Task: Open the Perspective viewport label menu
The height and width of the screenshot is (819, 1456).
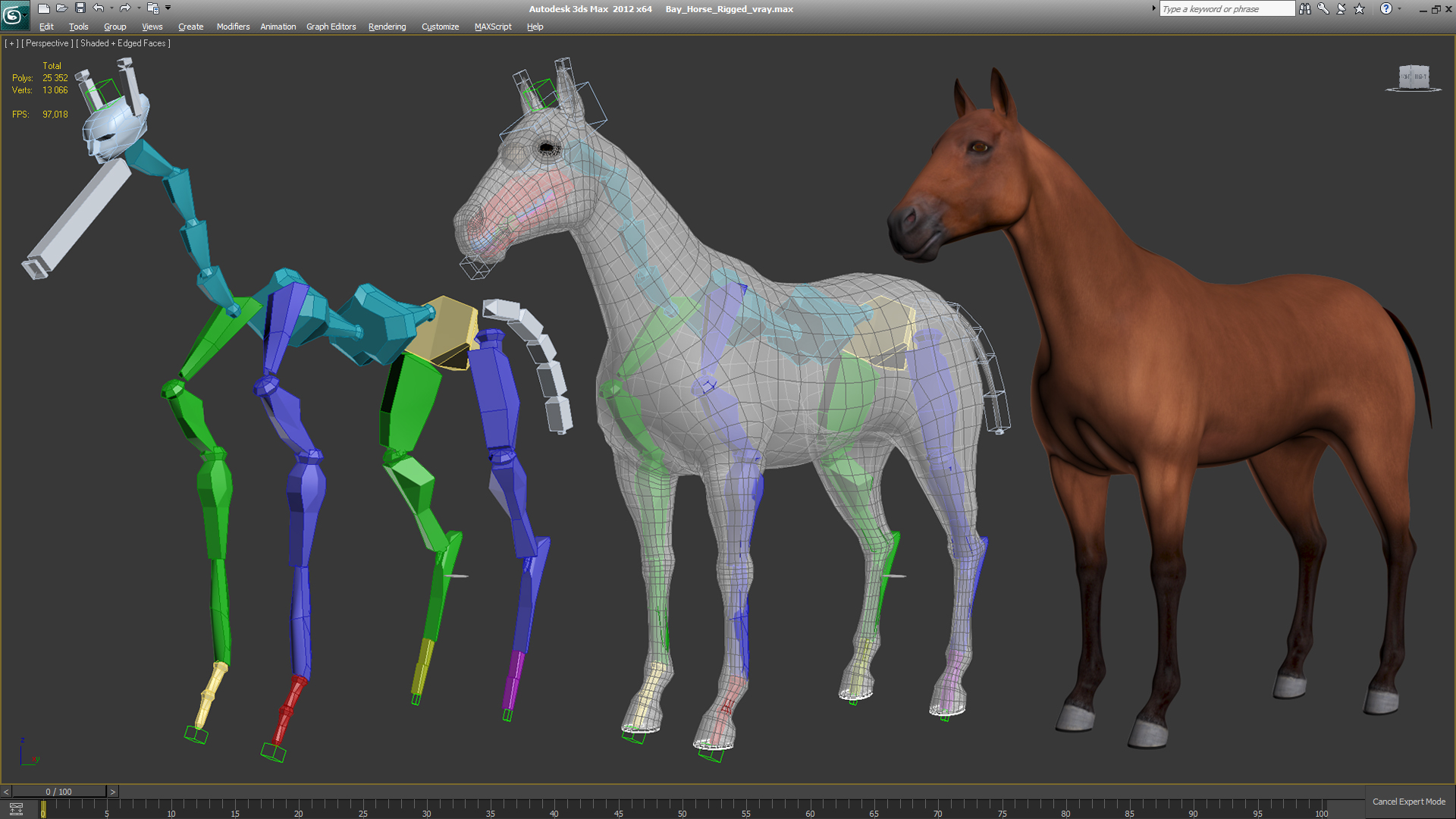Action: pyautogui.click(x=47, y=43)
